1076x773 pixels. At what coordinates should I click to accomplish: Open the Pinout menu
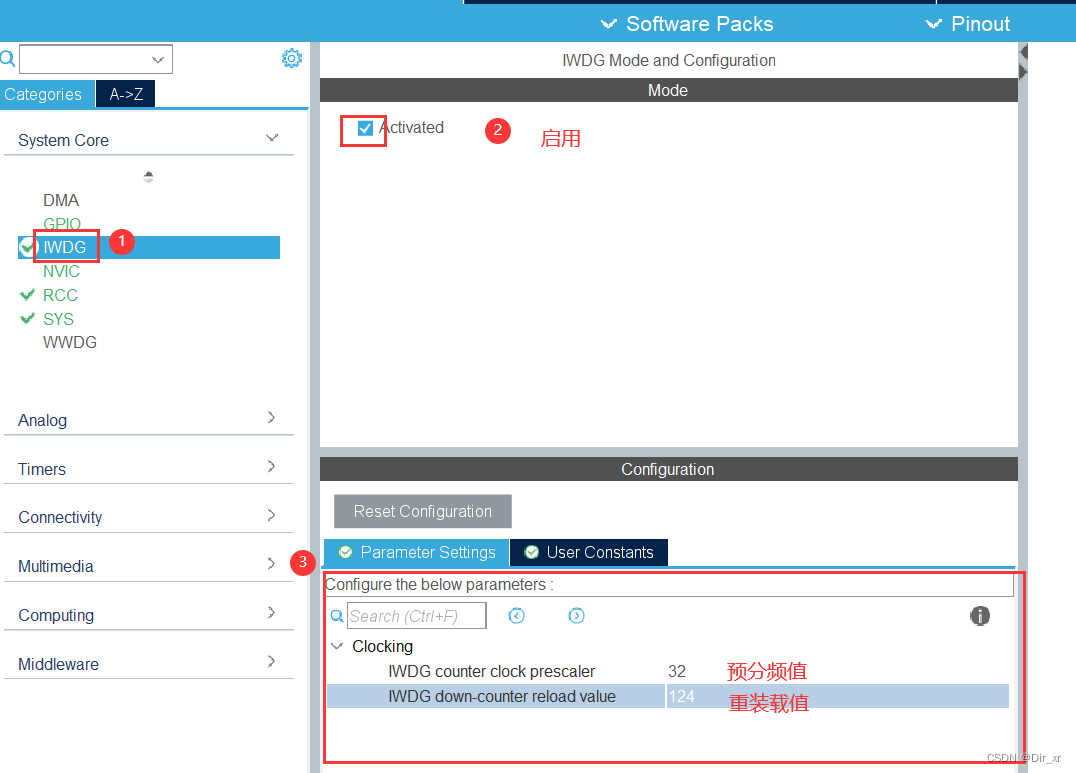tap(968, 24)
